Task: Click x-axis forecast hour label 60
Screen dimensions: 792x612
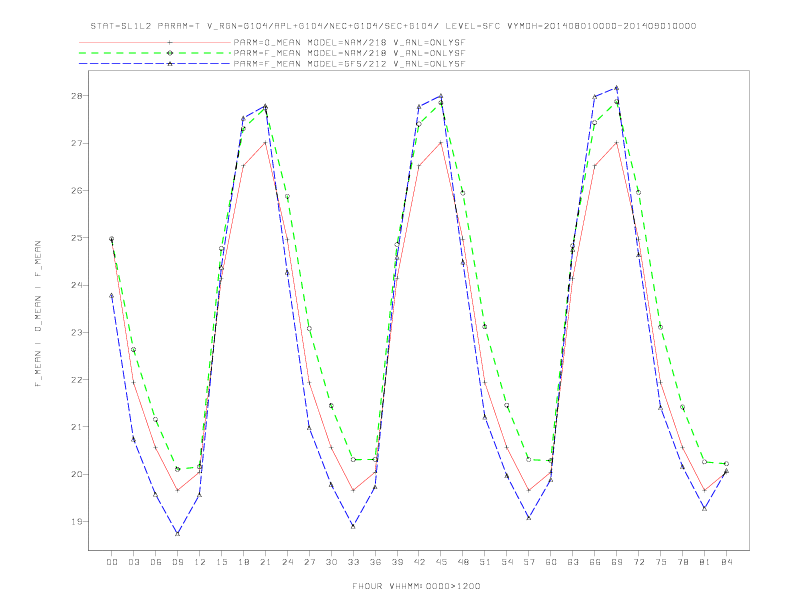Action: click(x=551, y=562)
